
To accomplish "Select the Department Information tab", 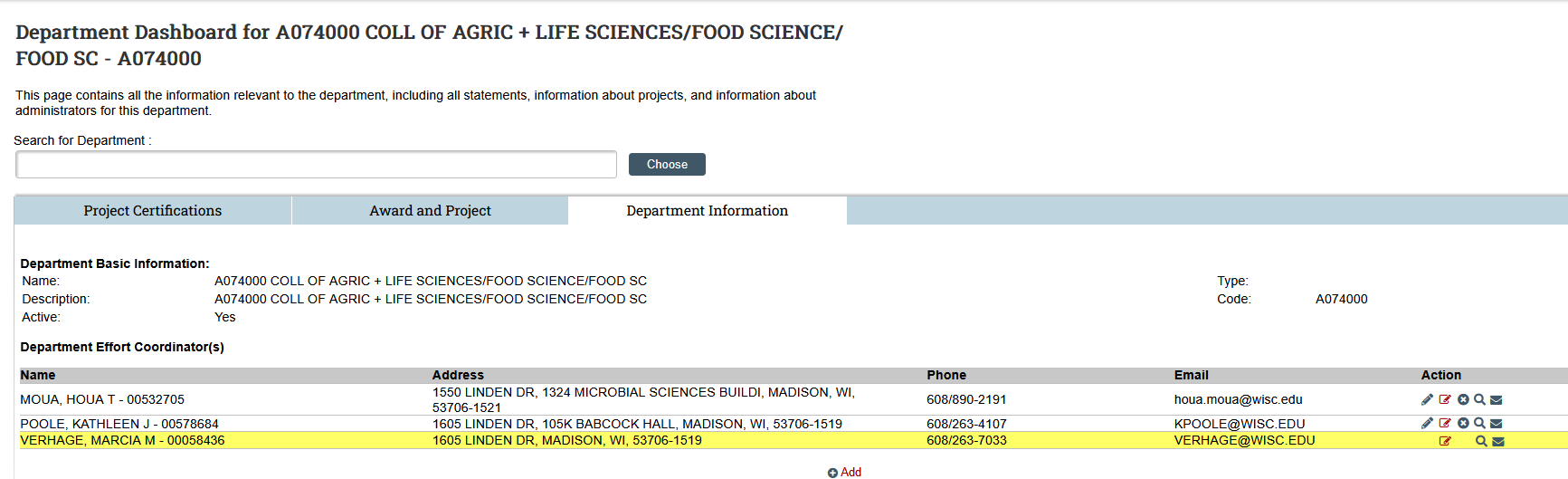I will click(707, 211).
